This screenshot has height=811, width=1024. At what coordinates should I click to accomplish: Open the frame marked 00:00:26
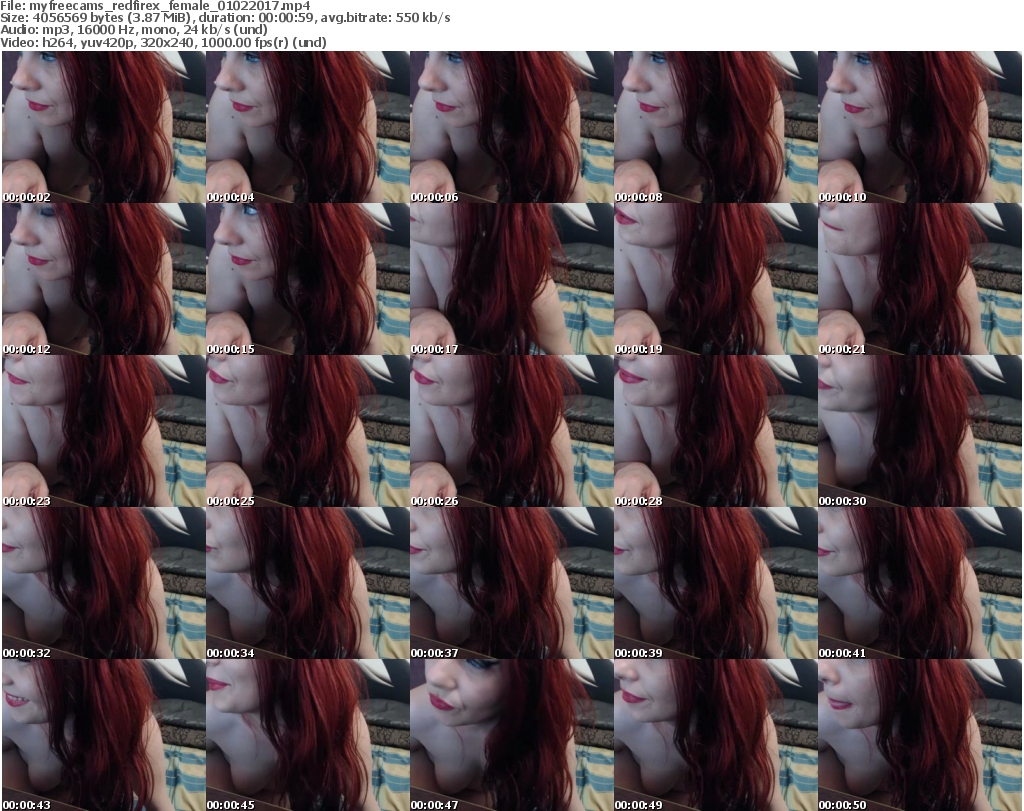tap(511, 431)
